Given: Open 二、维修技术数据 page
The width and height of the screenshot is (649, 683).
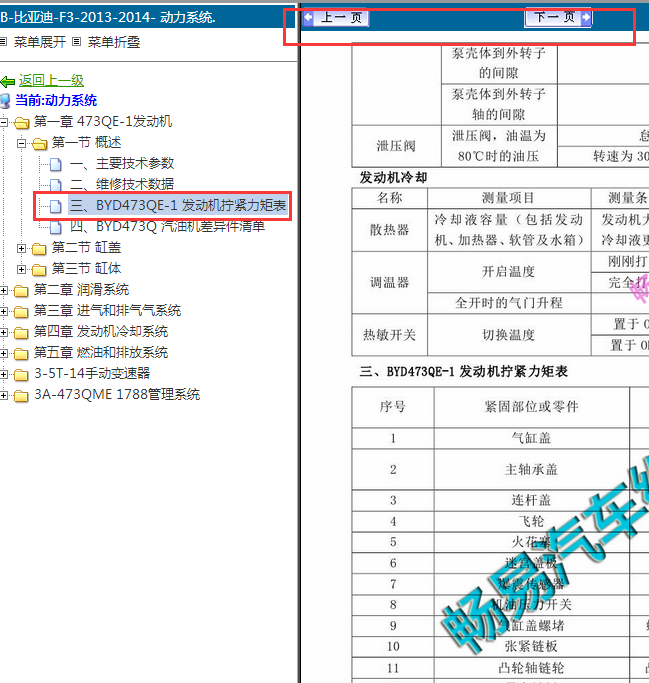Looking at the screenshot, I should coord(122,184).
